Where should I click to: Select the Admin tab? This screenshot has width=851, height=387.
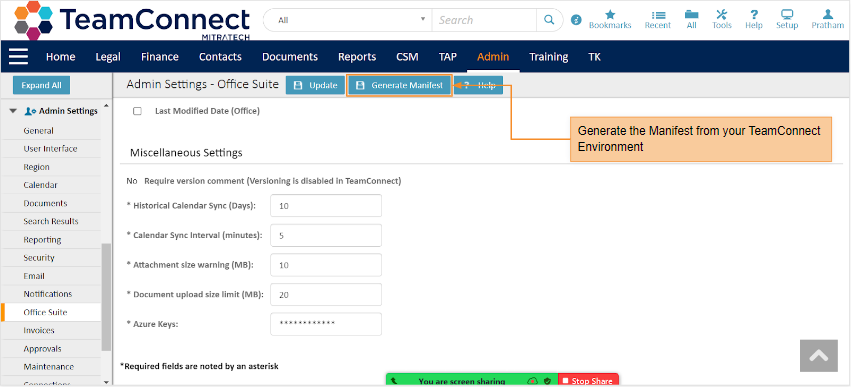tap(493, 56)
